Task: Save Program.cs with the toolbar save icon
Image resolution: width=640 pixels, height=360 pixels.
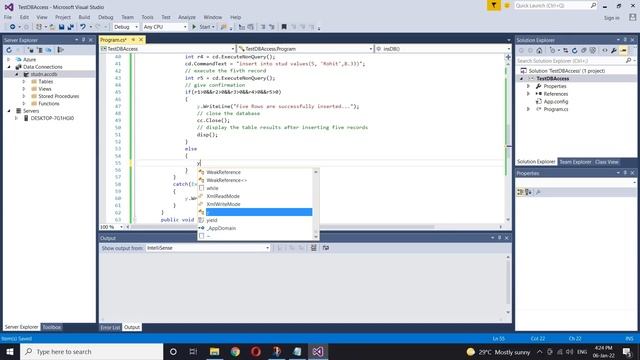Action: (x=61, y=27)
